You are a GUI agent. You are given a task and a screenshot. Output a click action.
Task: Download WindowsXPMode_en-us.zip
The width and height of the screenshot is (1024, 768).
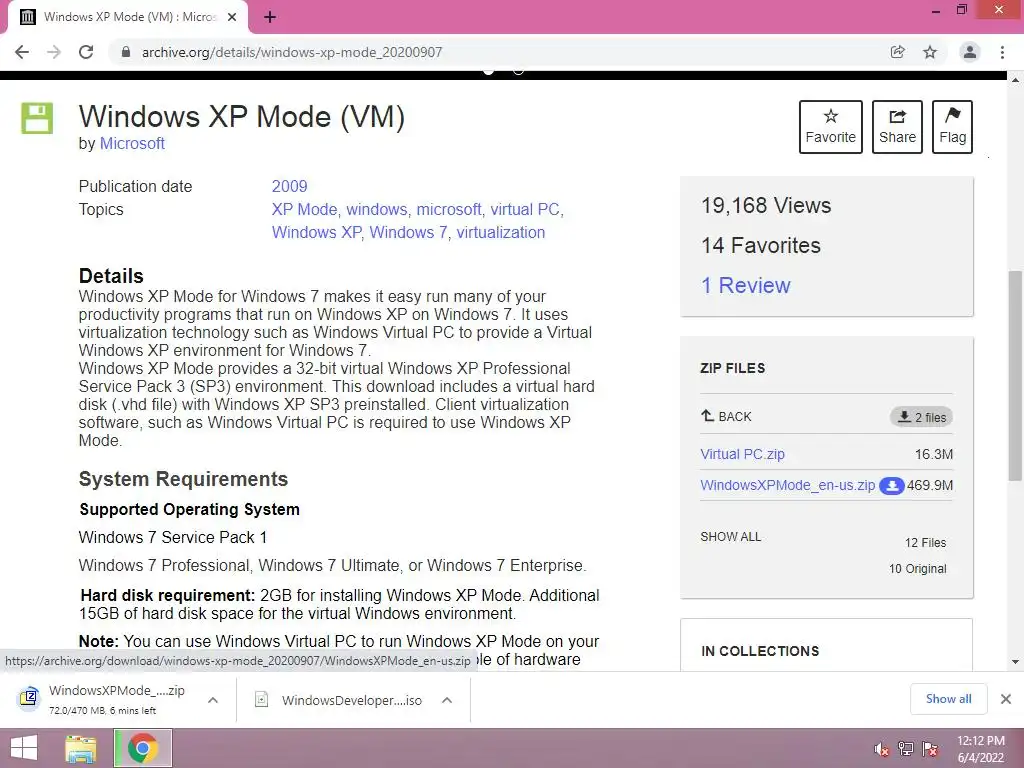pos(788,485)
